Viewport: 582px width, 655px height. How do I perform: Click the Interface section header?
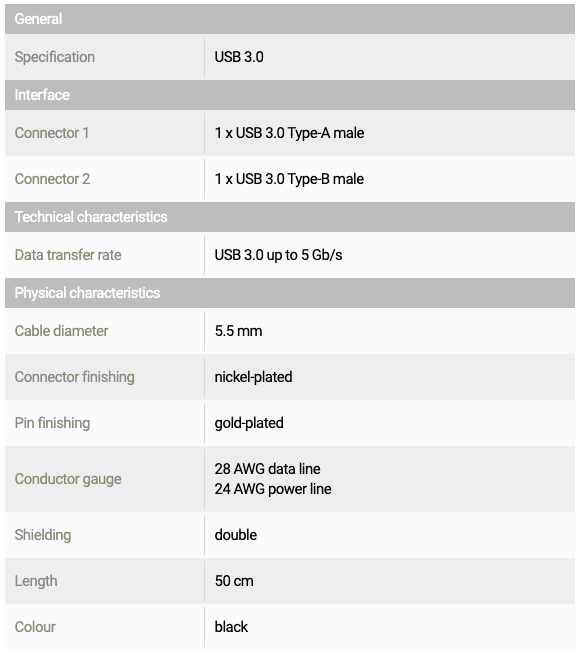[x=290, y=95]
